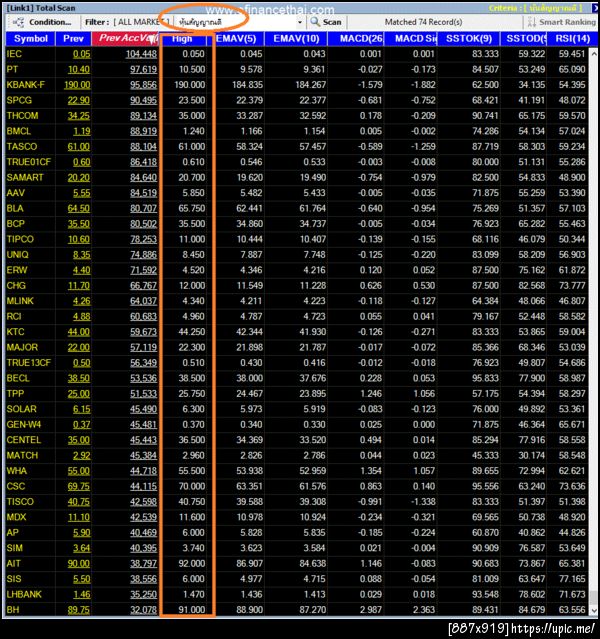Click volume value 32,078 for BH
Image resolution: width=600 pixels, height=639 pixels.
click(x=143, y=610)
